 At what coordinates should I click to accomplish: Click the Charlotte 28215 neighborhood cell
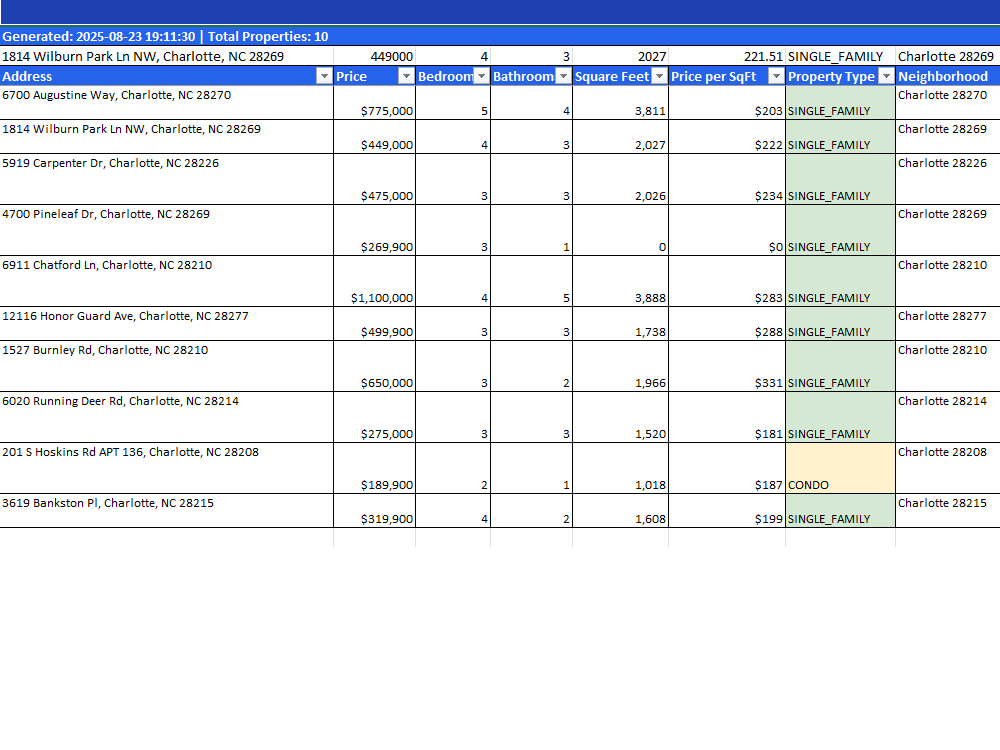tap(948, 511)
